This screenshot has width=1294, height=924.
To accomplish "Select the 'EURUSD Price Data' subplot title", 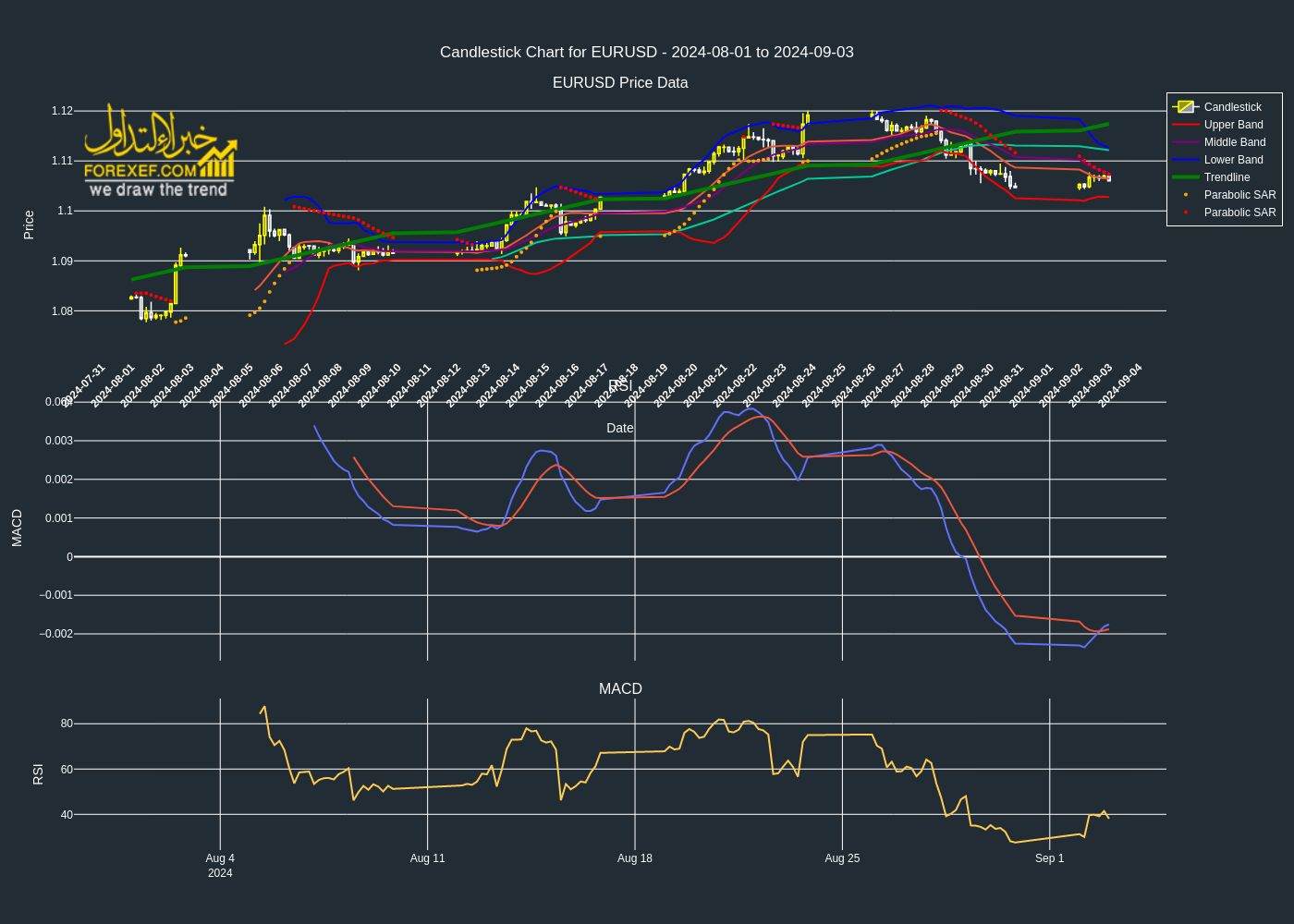I will click(620, 82).
